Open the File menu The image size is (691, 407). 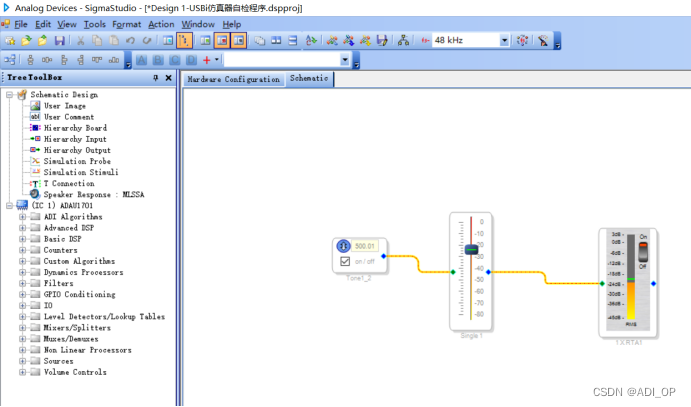21,24
